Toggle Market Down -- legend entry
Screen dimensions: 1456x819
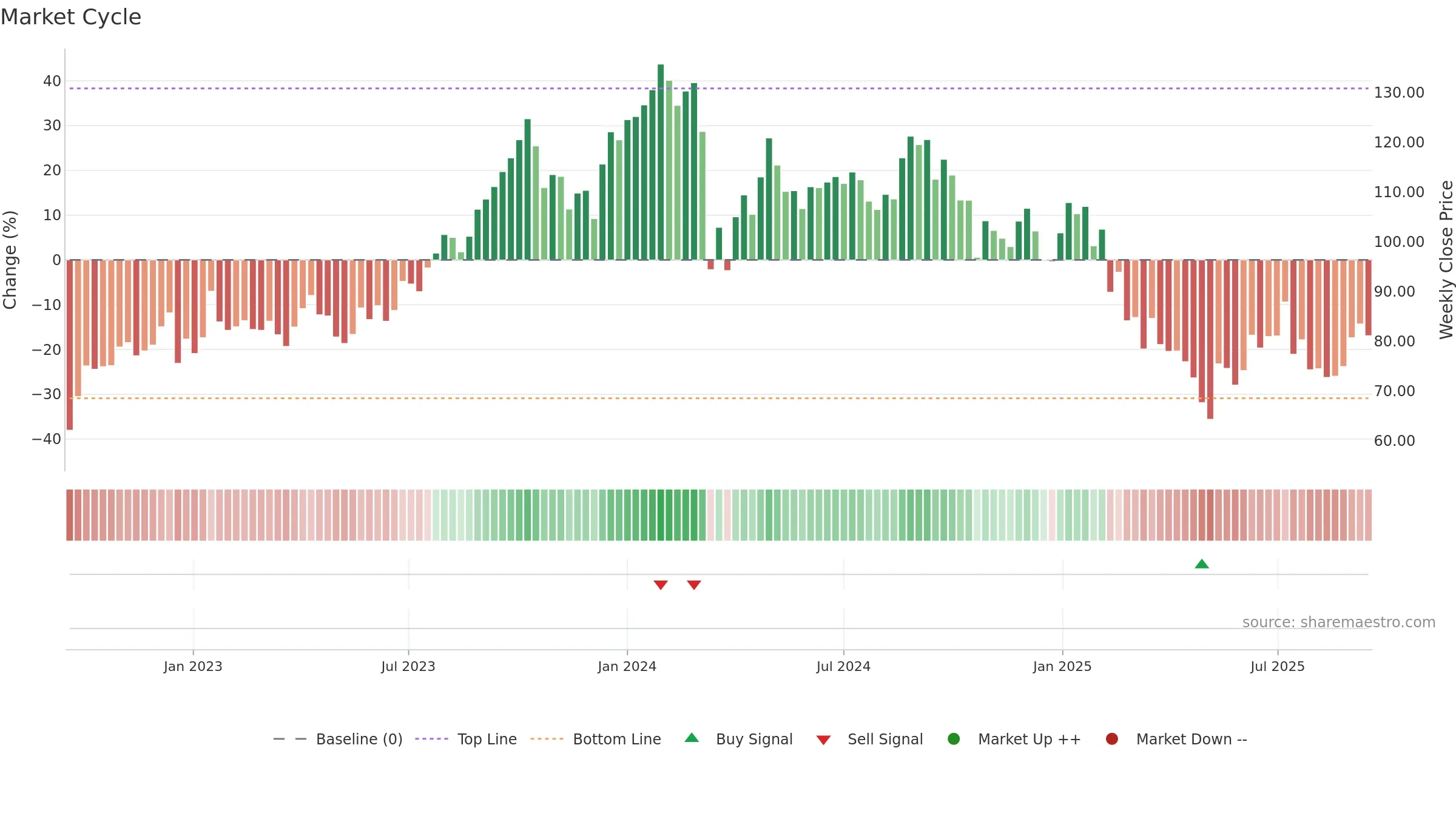click(1176, 739)
